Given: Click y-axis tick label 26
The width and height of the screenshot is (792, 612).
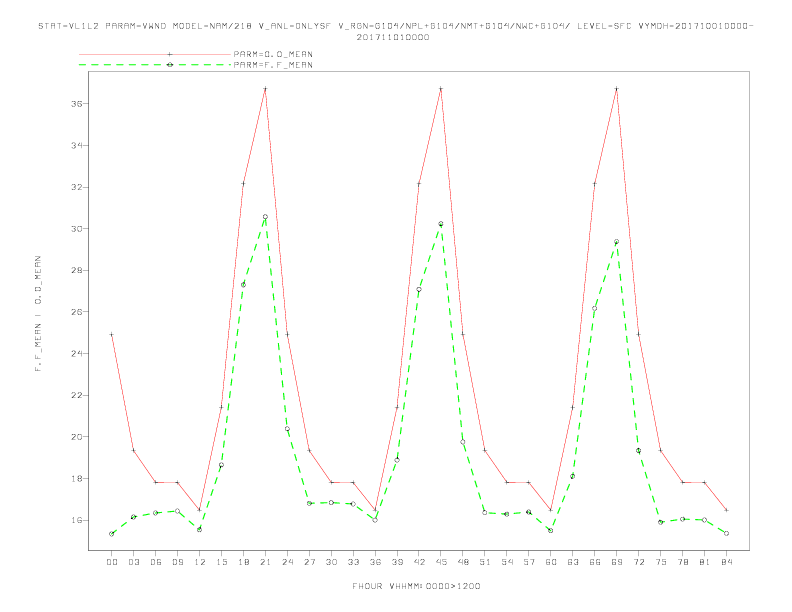Looking at the screenshot, I should click(x=77, y=312).
